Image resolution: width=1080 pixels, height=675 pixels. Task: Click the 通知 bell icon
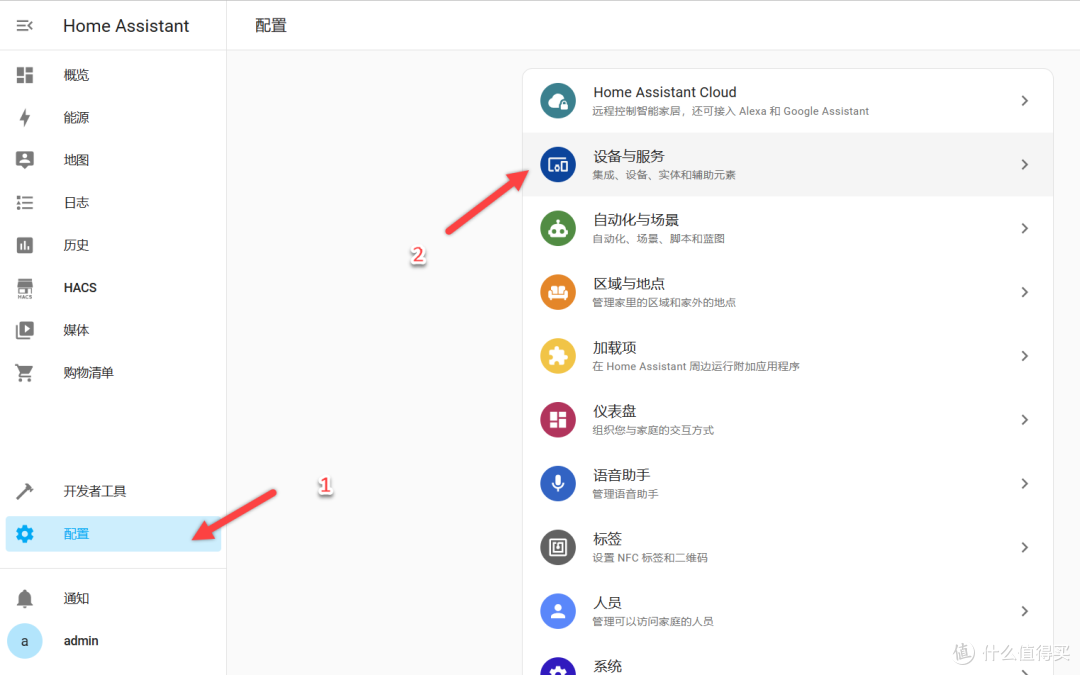click(x=25, y=599)
